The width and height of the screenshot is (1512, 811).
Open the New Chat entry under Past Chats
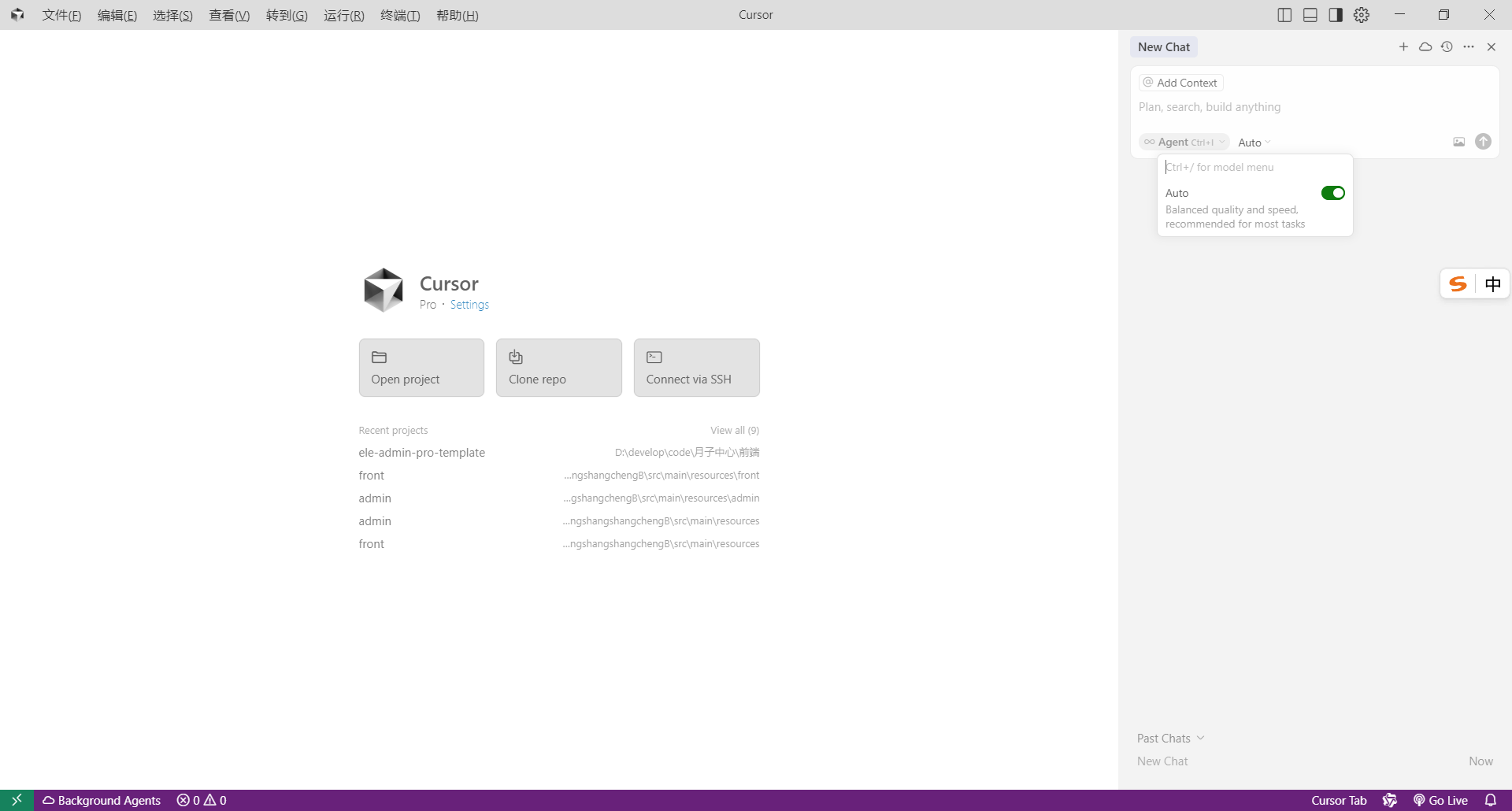click(x=1315, y=761)
